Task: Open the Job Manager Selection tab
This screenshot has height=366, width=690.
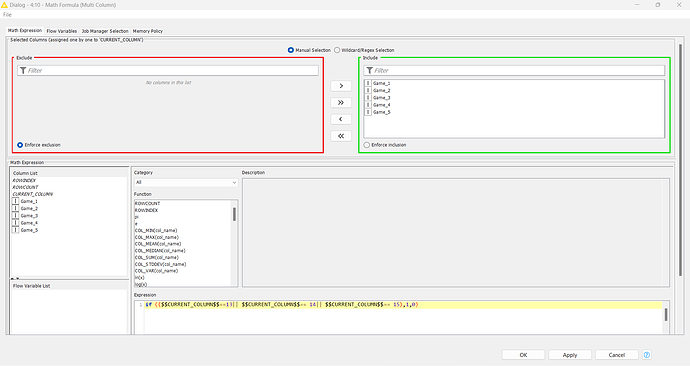Action: (105, 31)
